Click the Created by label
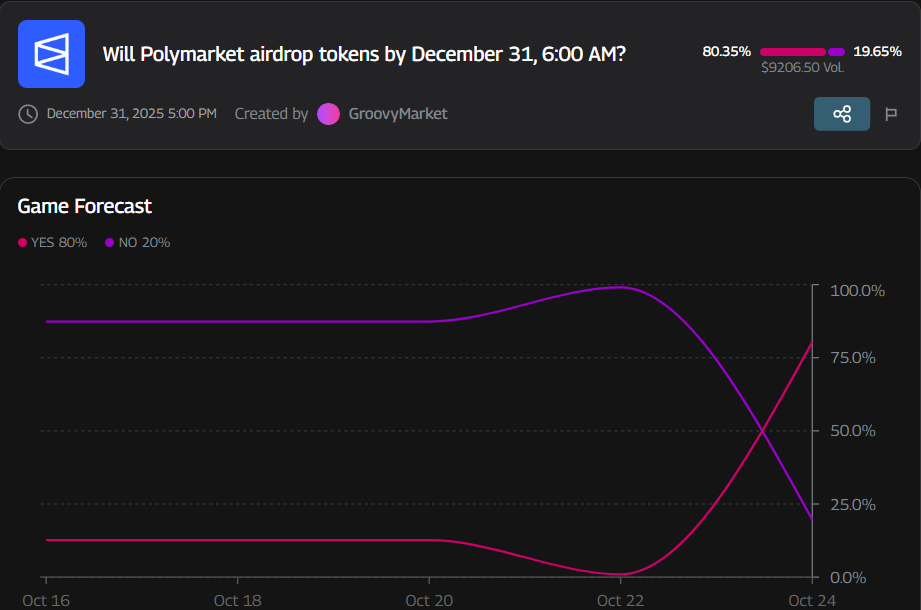This screenshot has width=921, height=610. 271,114
